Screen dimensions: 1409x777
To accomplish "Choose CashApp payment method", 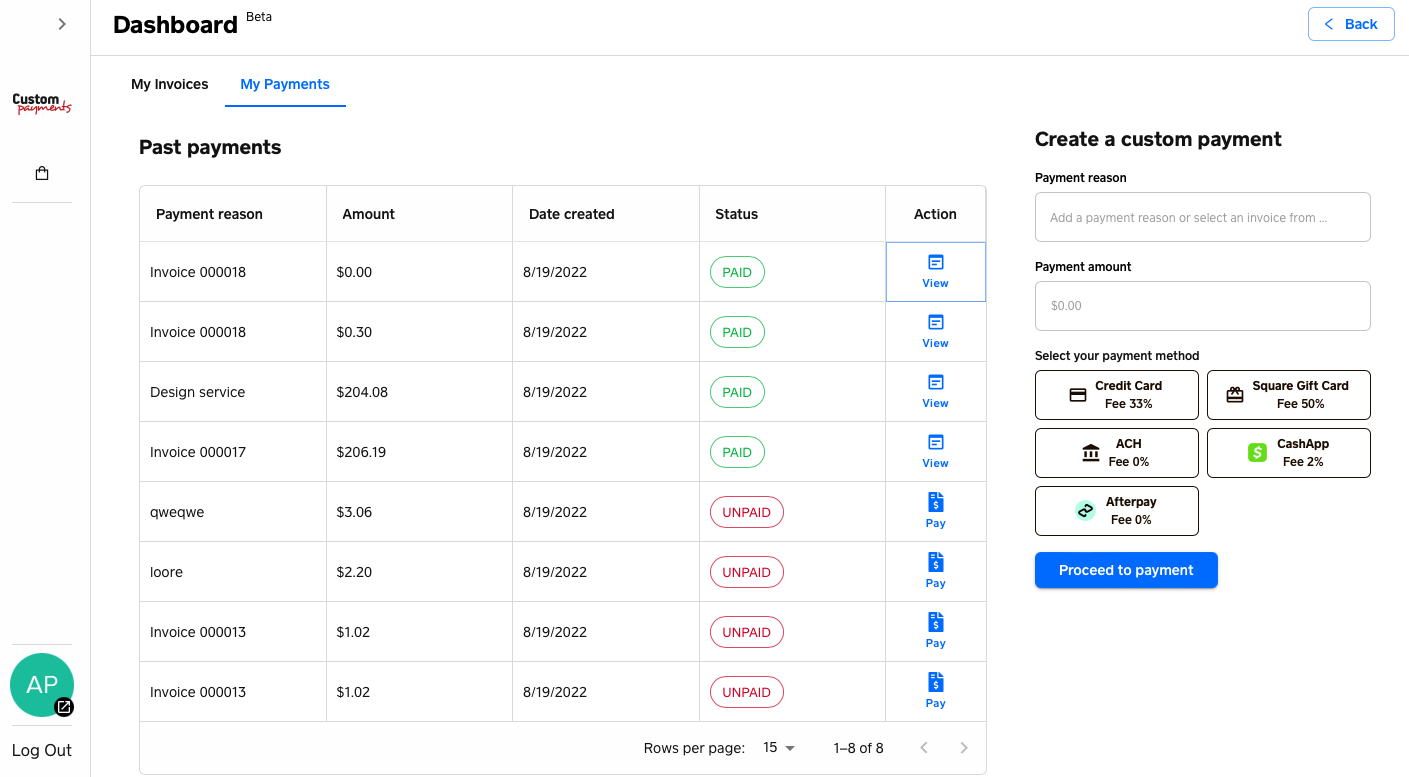I will 1288,453.
